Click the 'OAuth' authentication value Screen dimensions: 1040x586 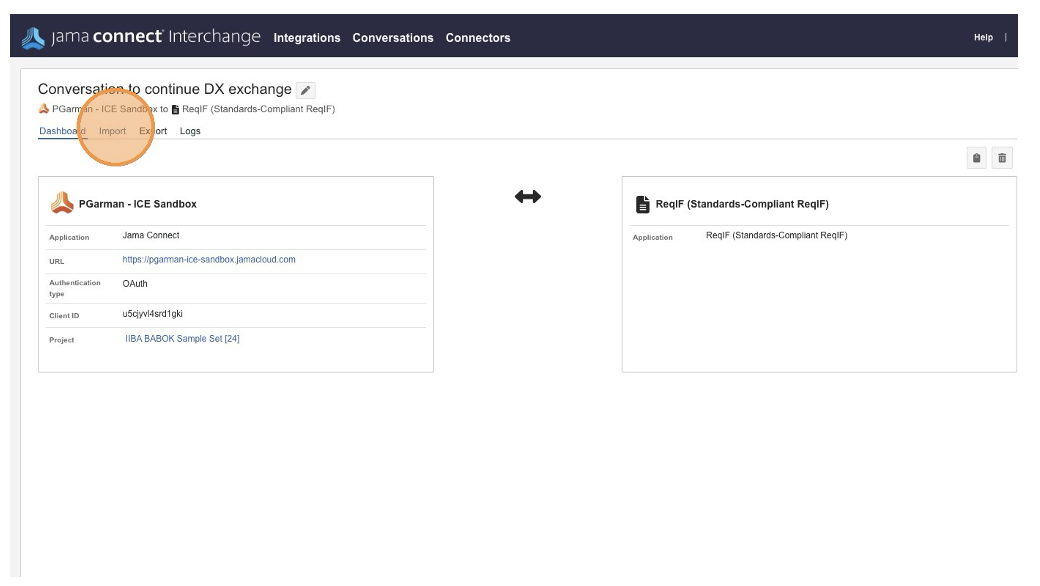pos(135,284)
